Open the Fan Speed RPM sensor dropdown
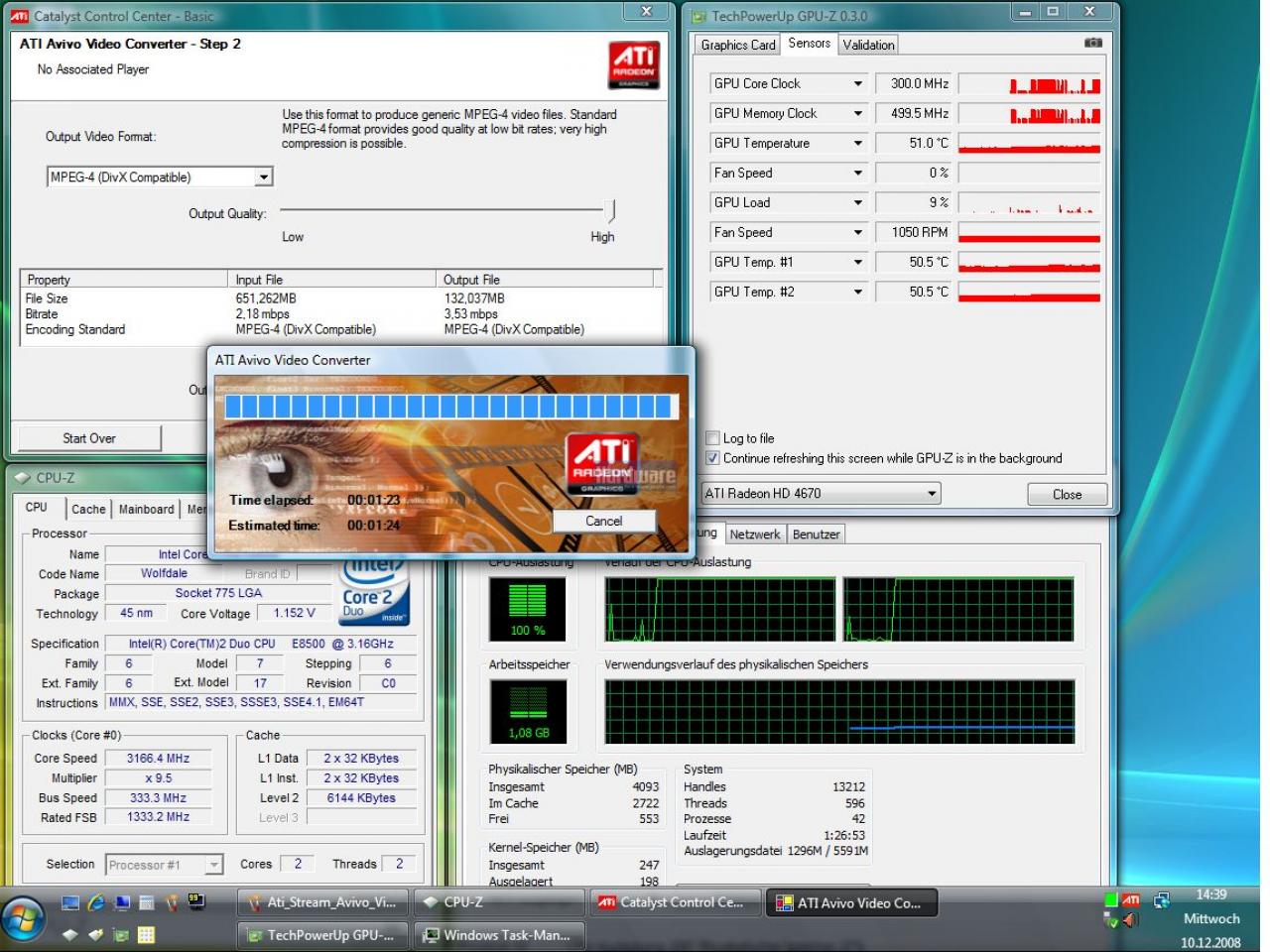 858,233
